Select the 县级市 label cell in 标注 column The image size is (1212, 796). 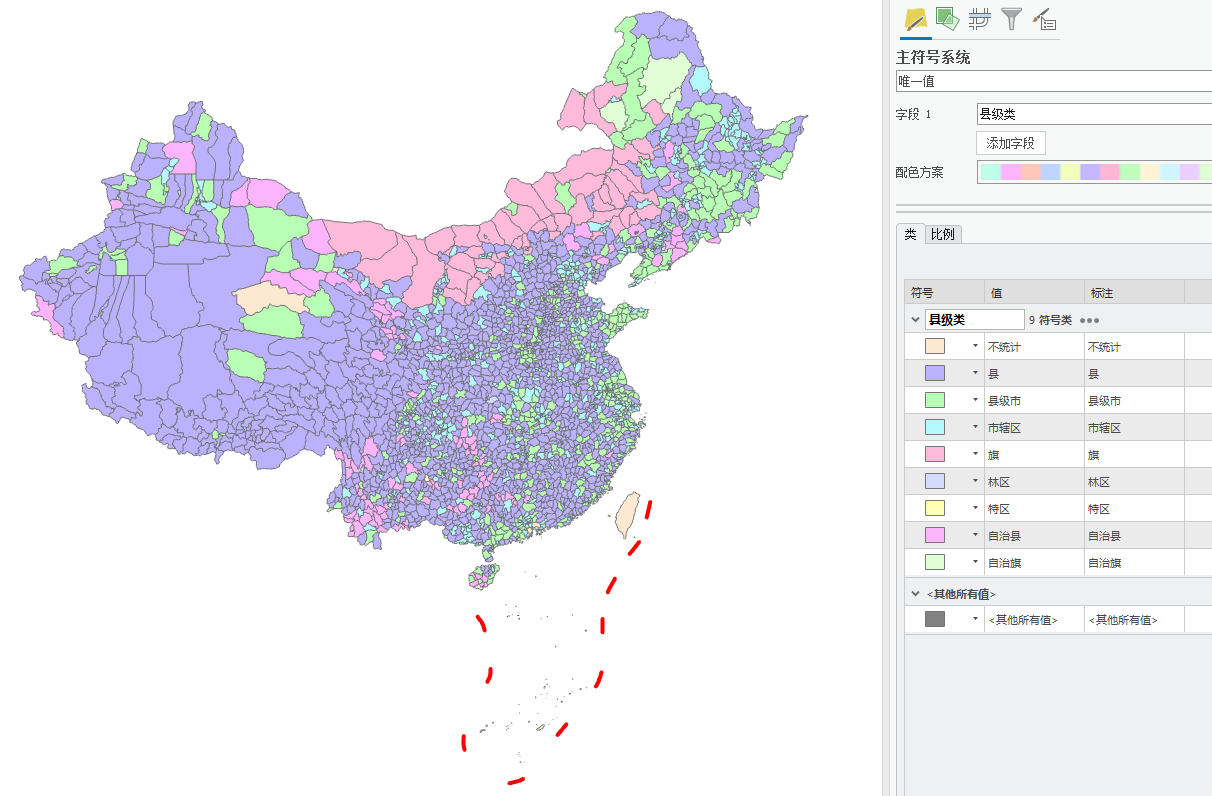click(1134, 401)
